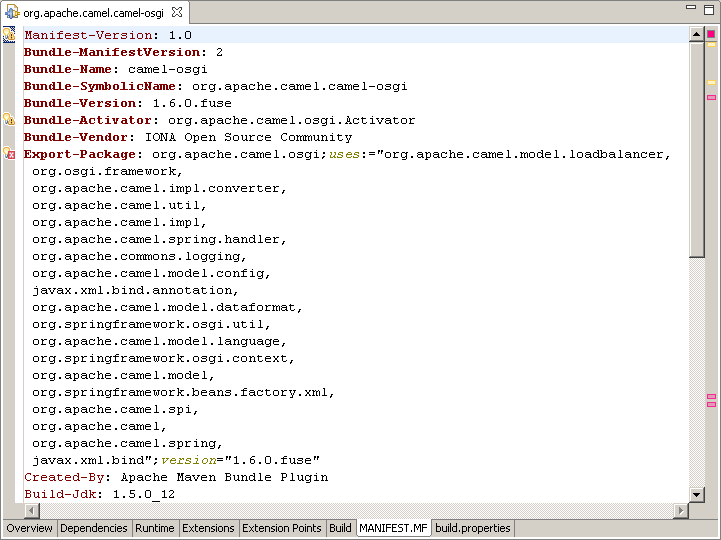Click org.apache.camel.osgi.Activator value
721x540 pixels.
pyautogui.click(x=292, y=120)
